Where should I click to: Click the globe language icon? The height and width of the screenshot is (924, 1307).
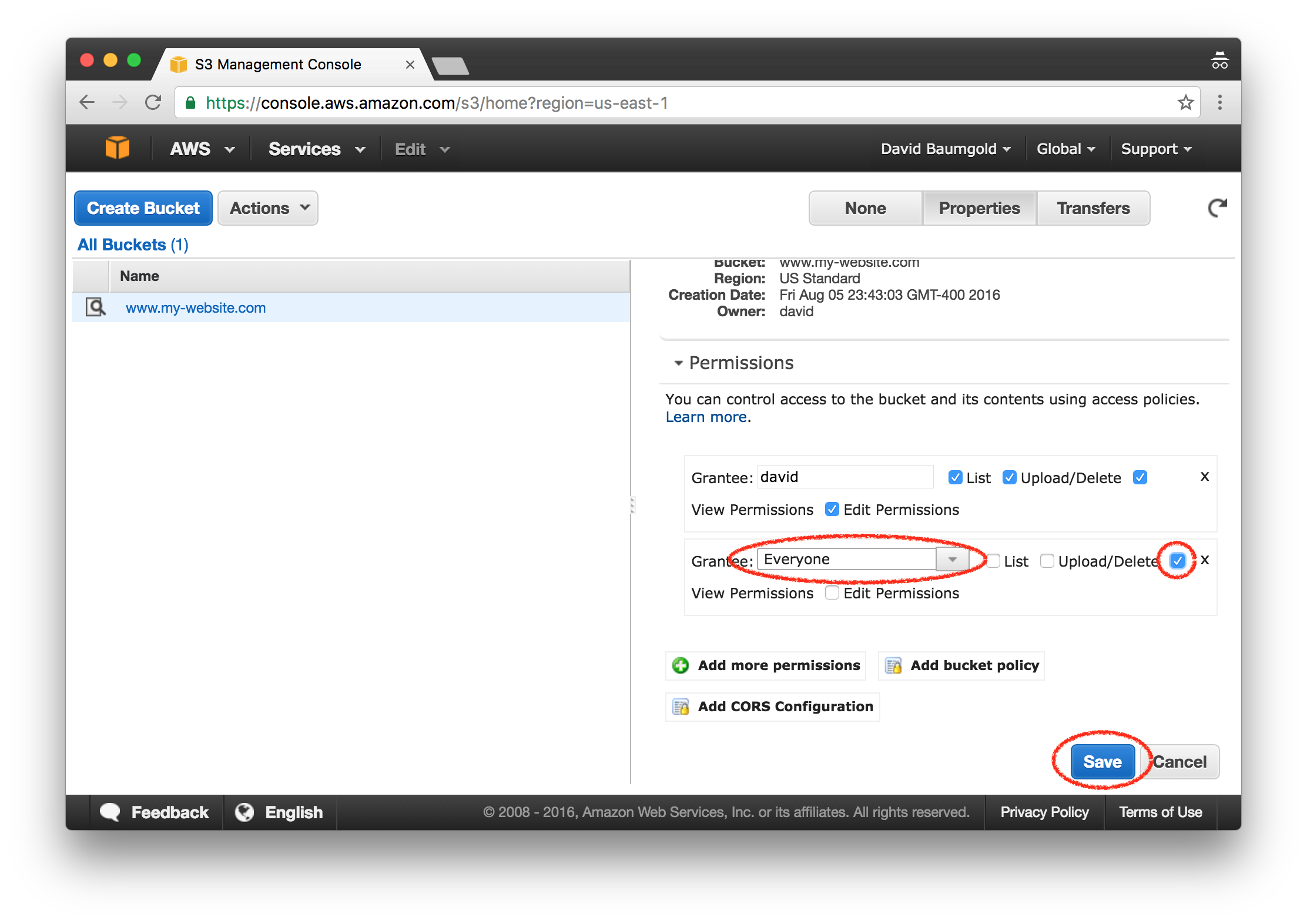click(244, 812)
